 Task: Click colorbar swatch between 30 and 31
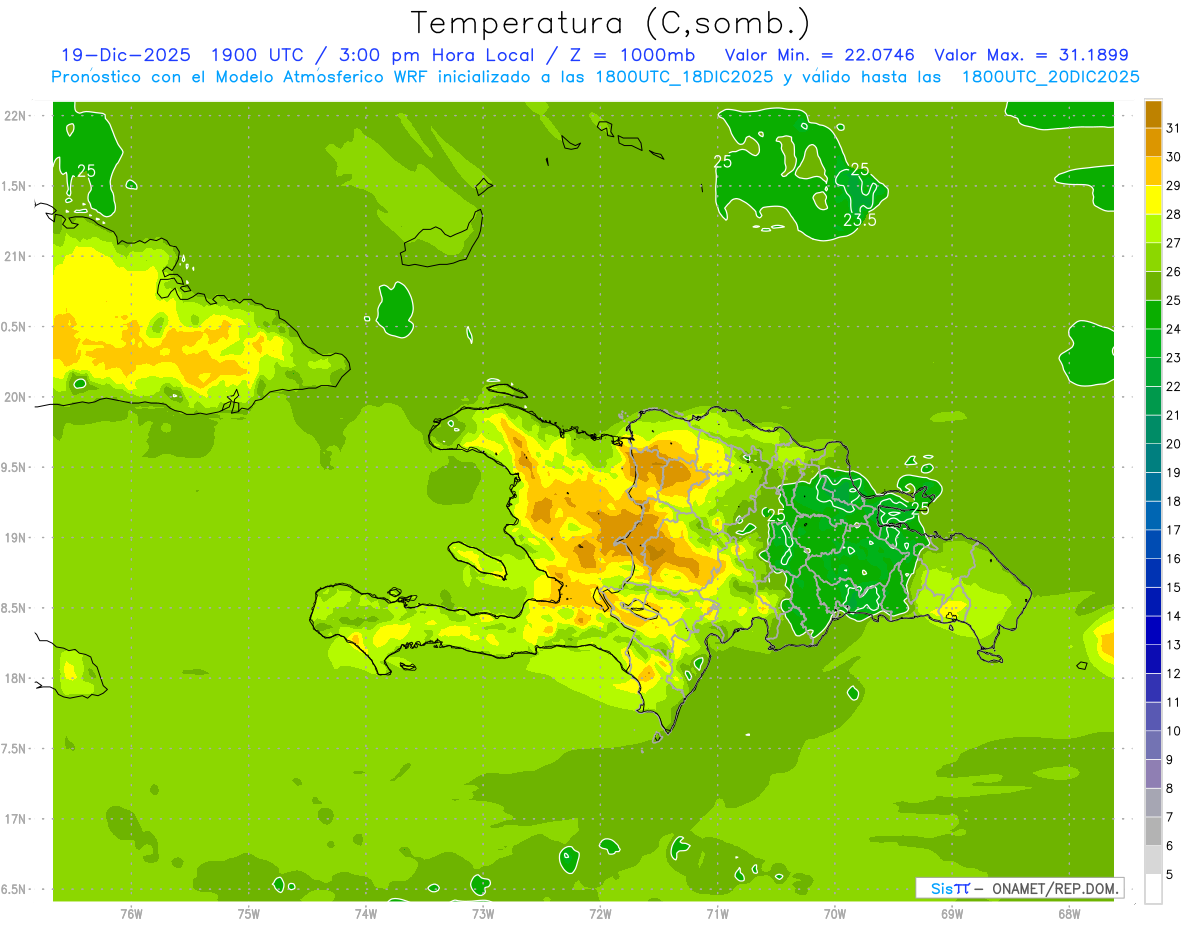pyautogui.click(x=1153, y=143)
